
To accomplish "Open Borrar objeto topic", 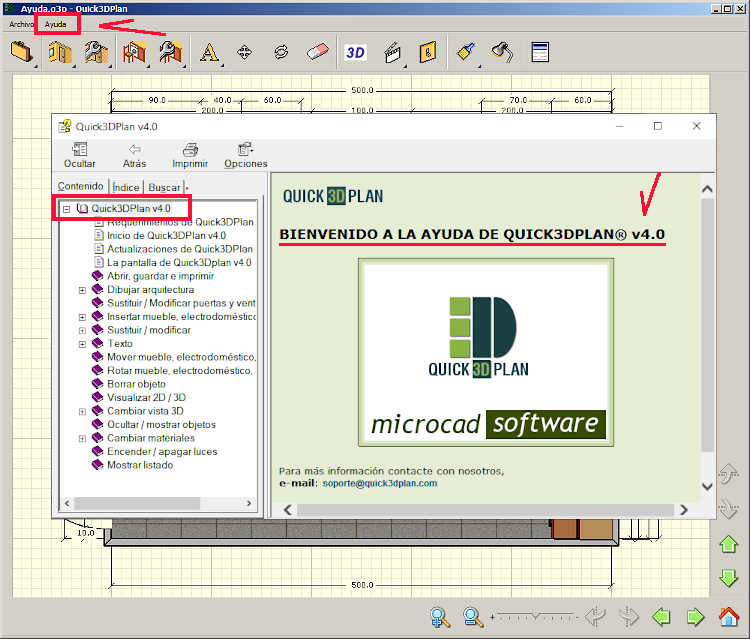I will 136,384.
